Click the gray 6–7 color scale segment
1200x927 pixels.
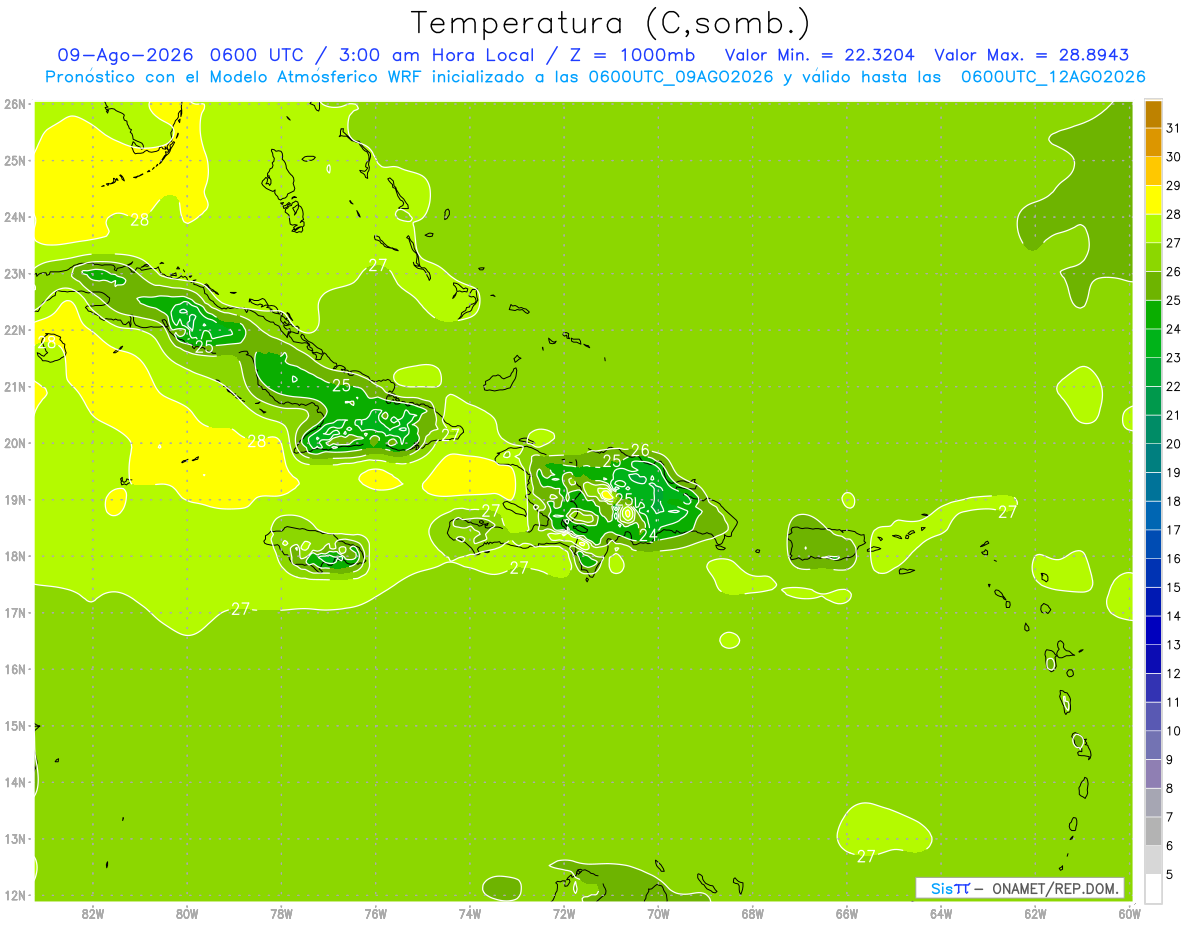point(1153,831)
